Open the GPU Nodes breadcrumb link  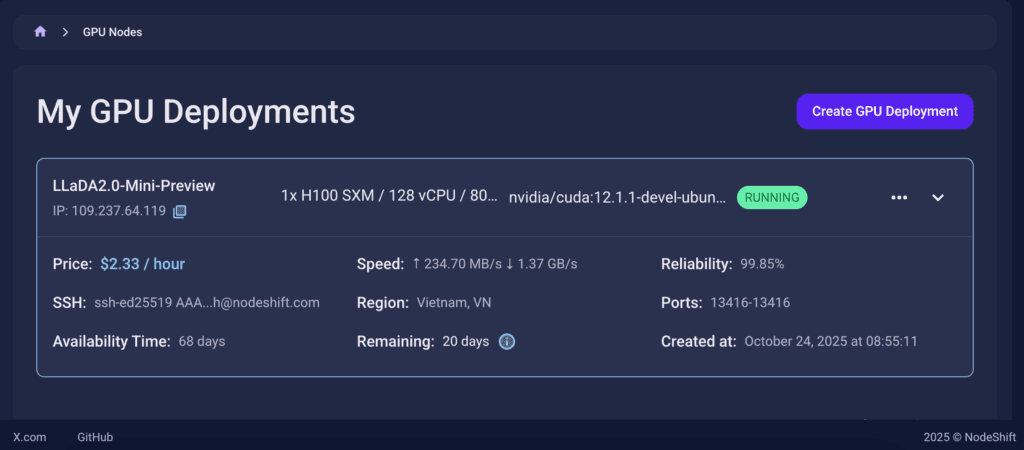tap(113, 32)
